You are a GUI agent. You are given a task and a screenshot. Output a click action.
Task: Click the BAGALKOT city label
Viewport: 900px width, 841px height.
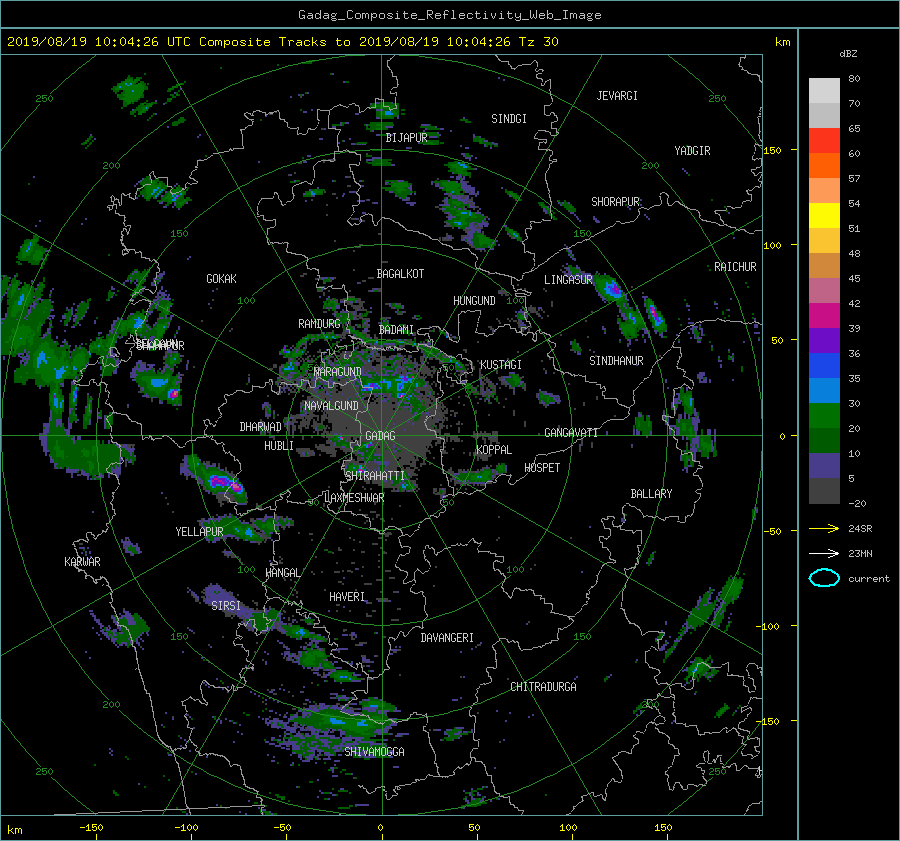[x=400, y=274]
